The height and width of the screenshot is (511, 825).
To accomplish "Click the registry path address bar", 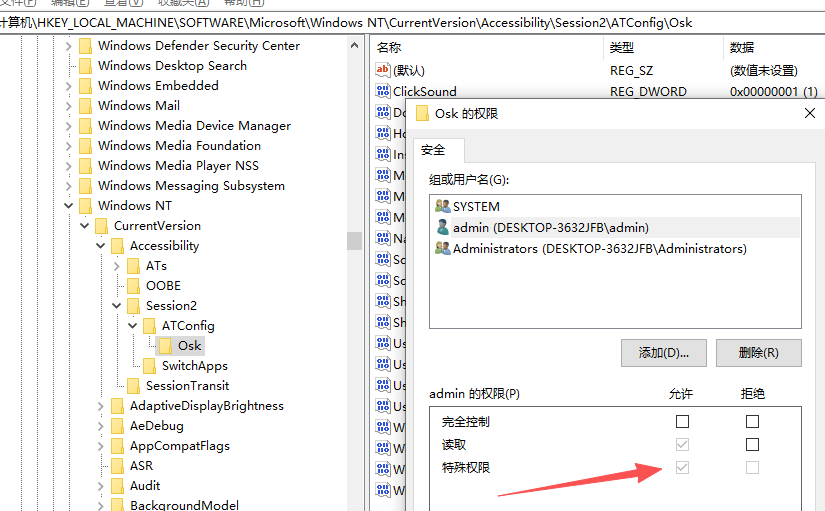I will [400, 22].
